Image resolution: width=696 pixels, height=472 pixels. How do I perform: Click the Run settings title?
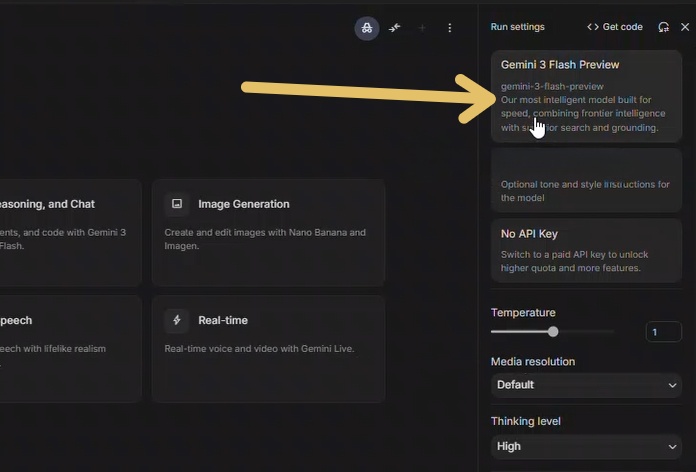pos(517,27)
